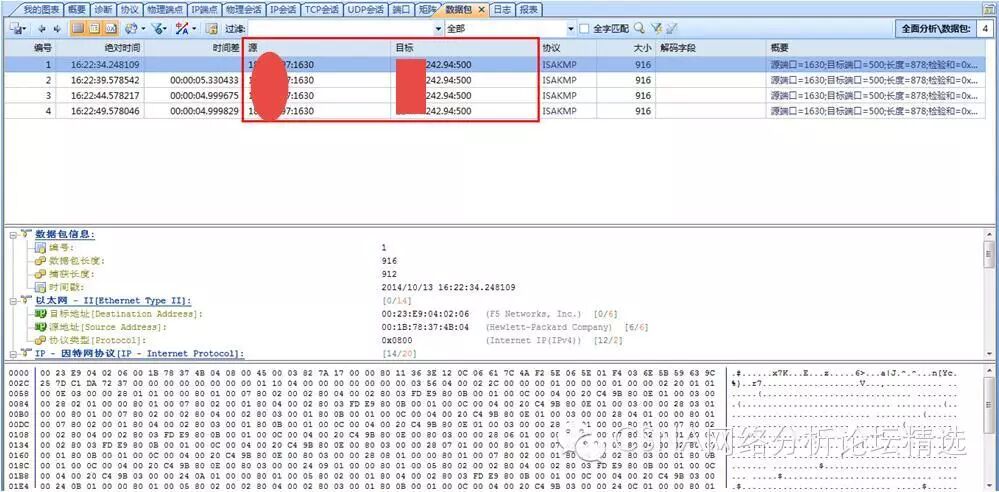
Task: Toggle the packet list pane button
Action: click(x=78, y=29)
